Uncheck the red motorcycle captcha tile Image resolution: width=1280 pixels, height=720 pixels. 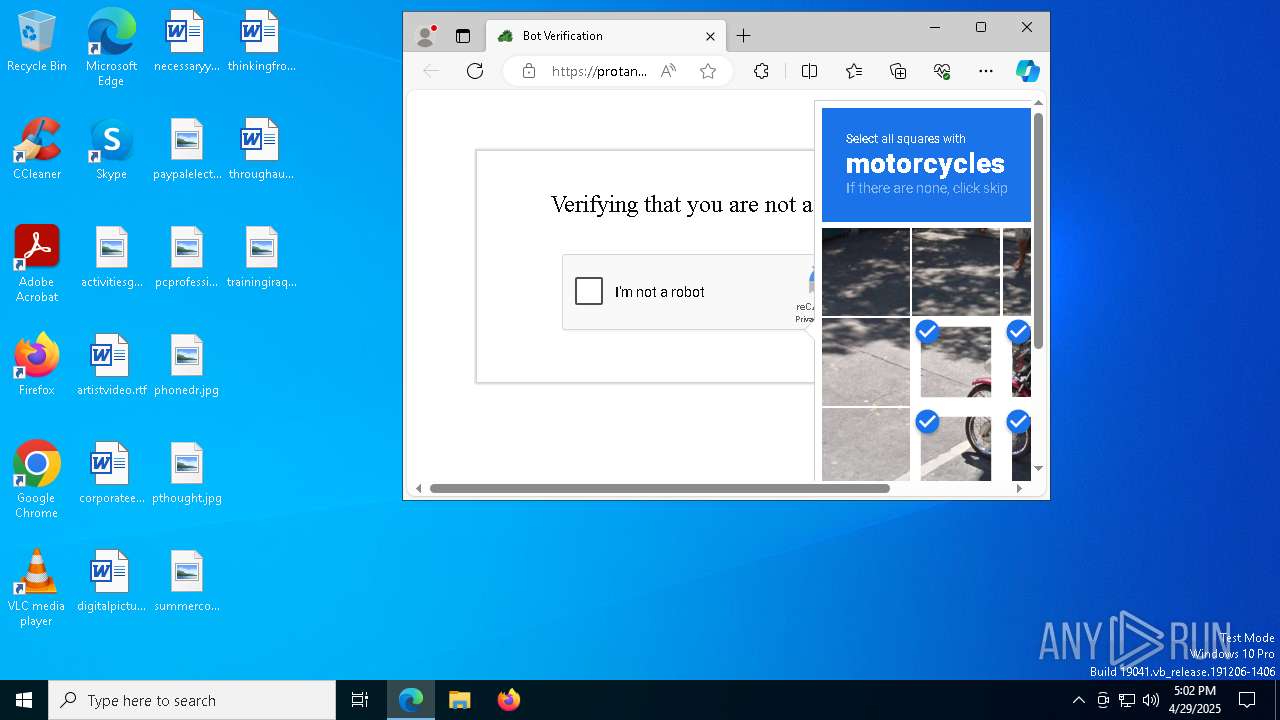pos(1016,362)
